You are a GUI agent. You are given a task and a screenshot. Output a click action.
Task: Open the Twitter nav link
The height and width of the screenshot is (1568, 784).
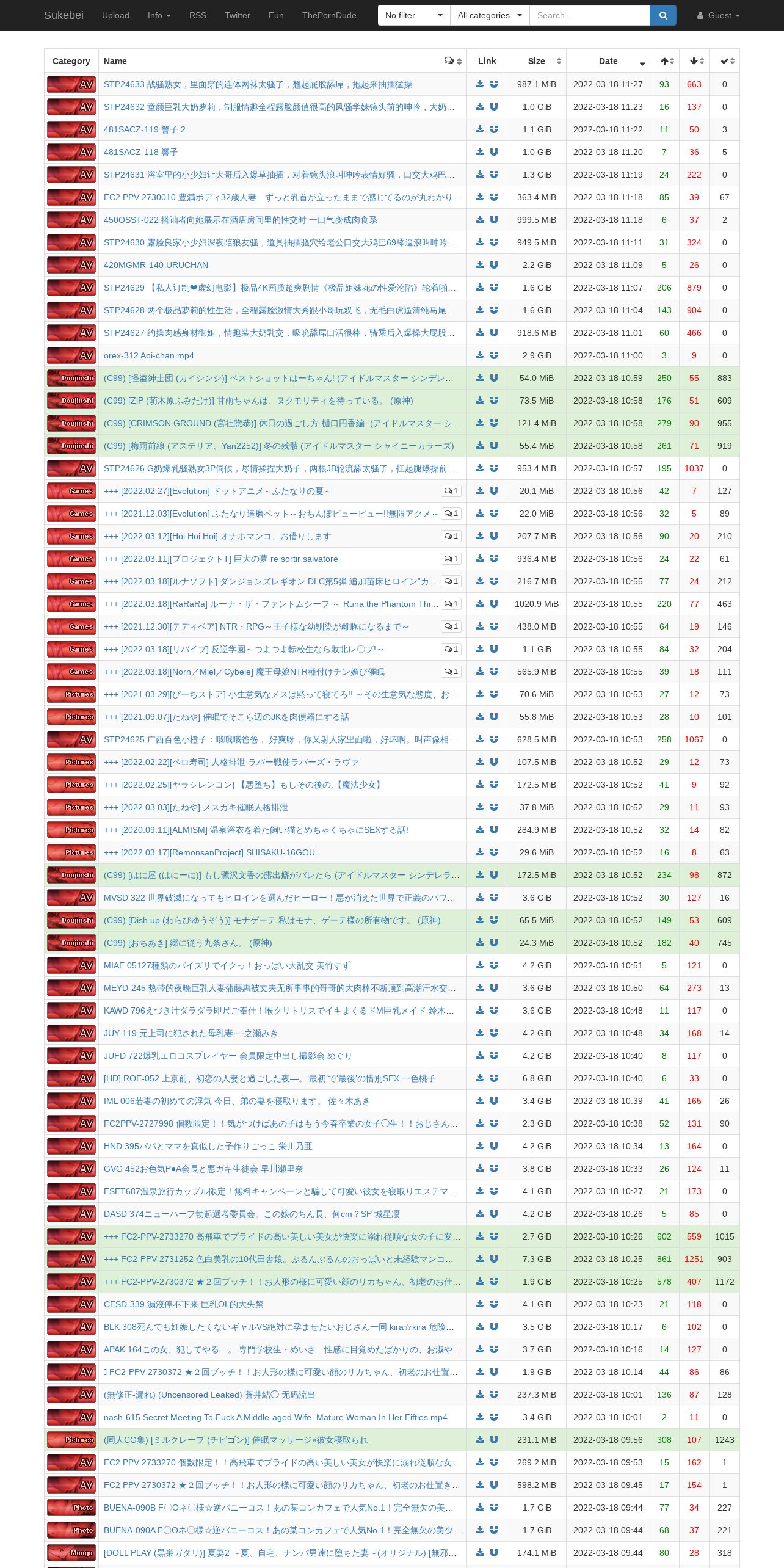pos(238,15)
